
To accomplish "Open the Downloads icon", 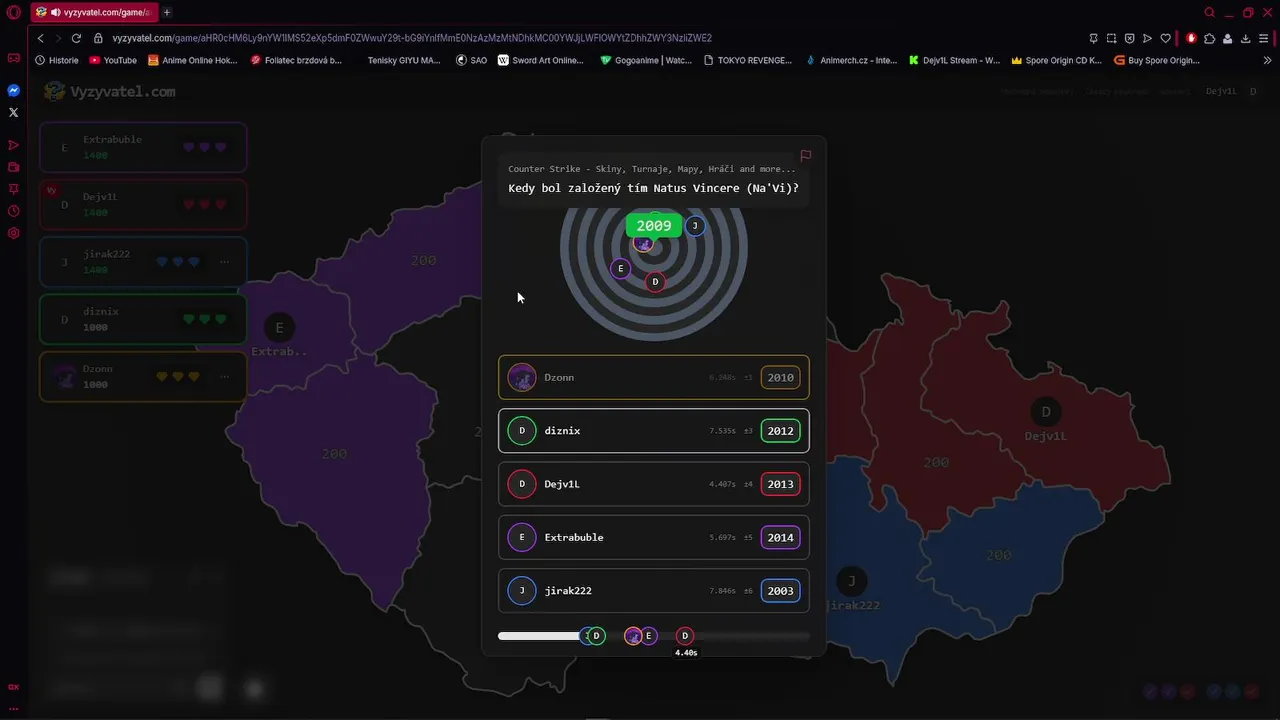I will point(1245,38).
